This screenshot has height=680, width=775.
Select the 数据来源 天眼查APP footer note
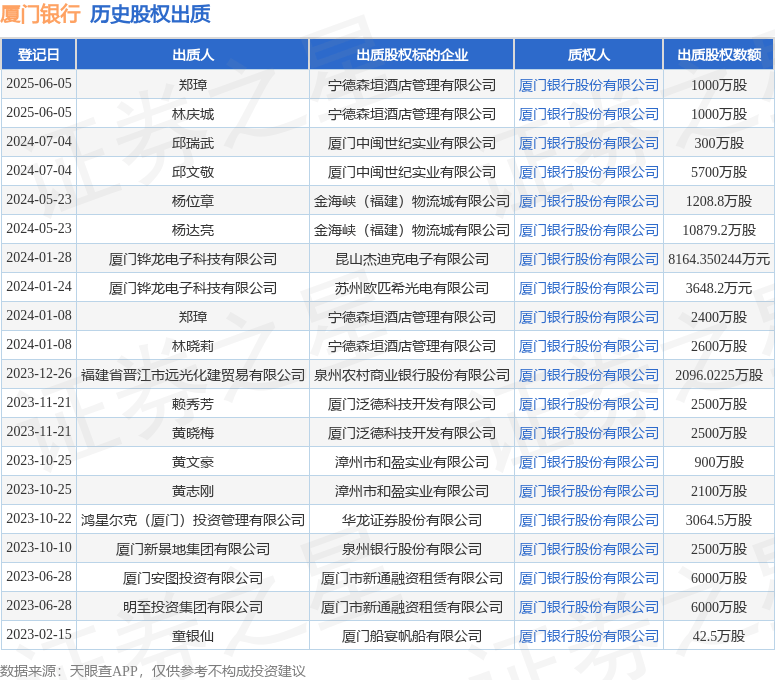point(153,671)
